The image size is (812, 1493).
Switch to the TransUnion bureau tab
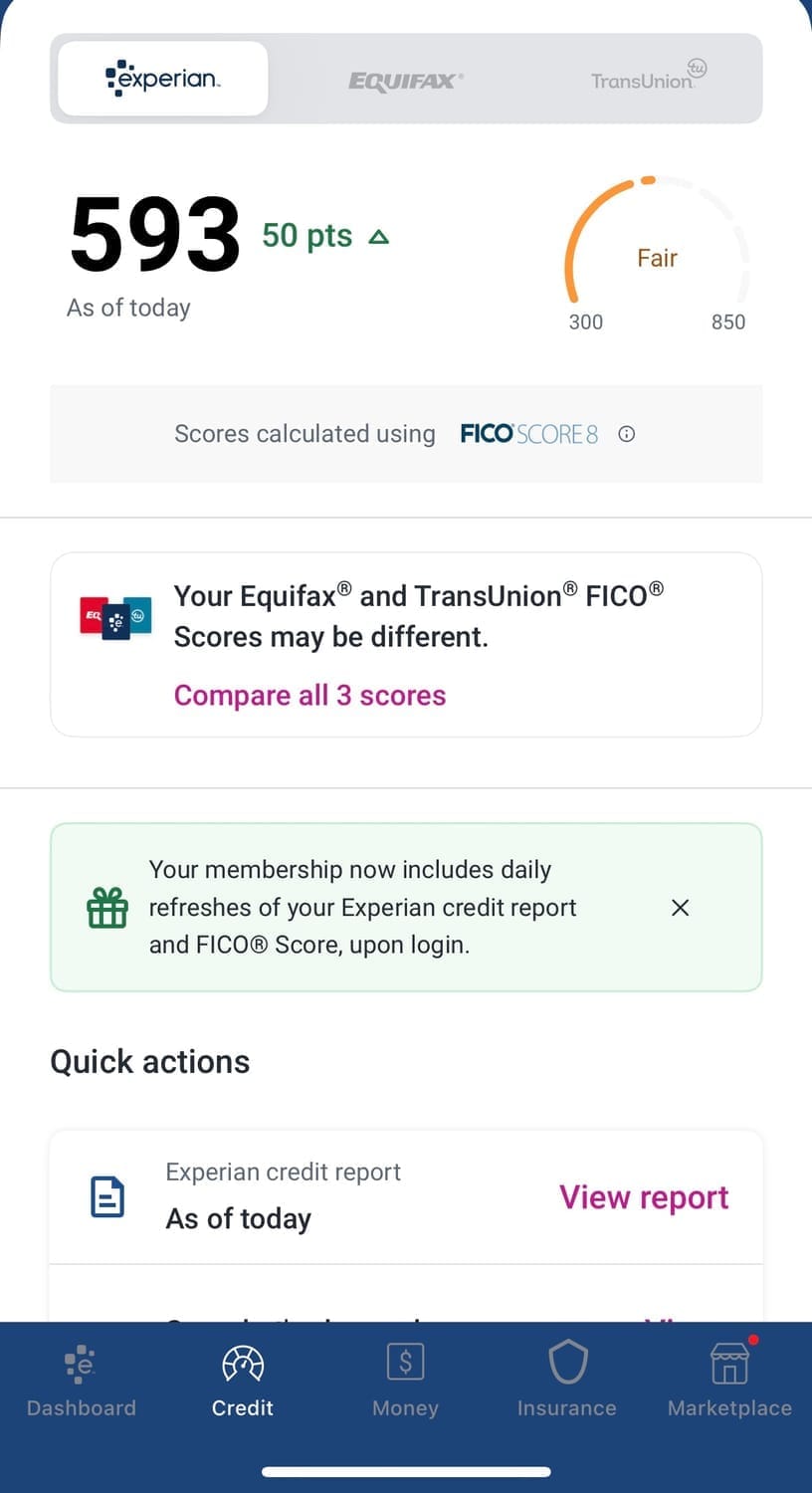pyautogui.click(x=648, y=79)
